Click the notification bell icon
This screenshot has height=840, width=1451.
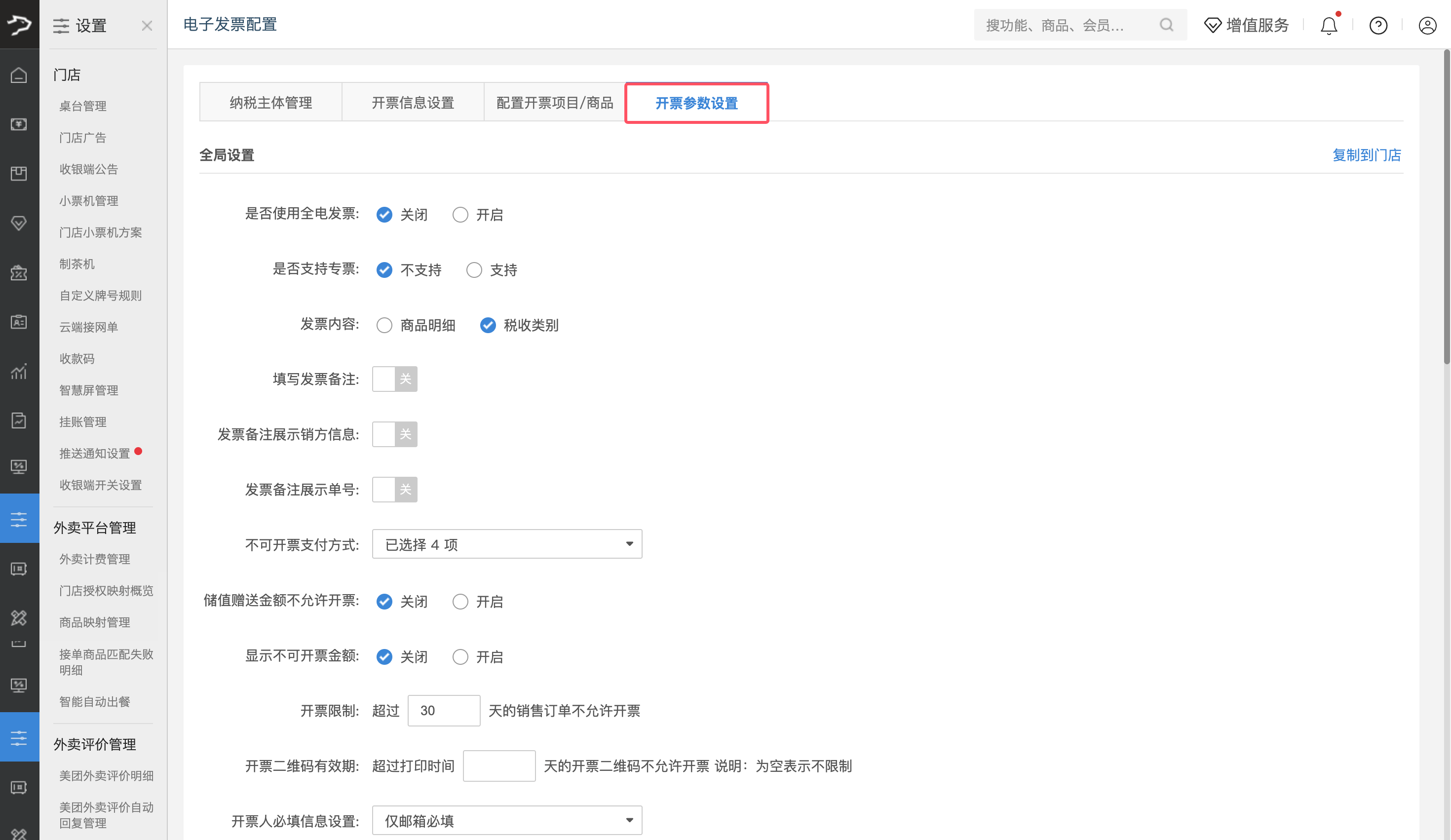coord(1329,26)
